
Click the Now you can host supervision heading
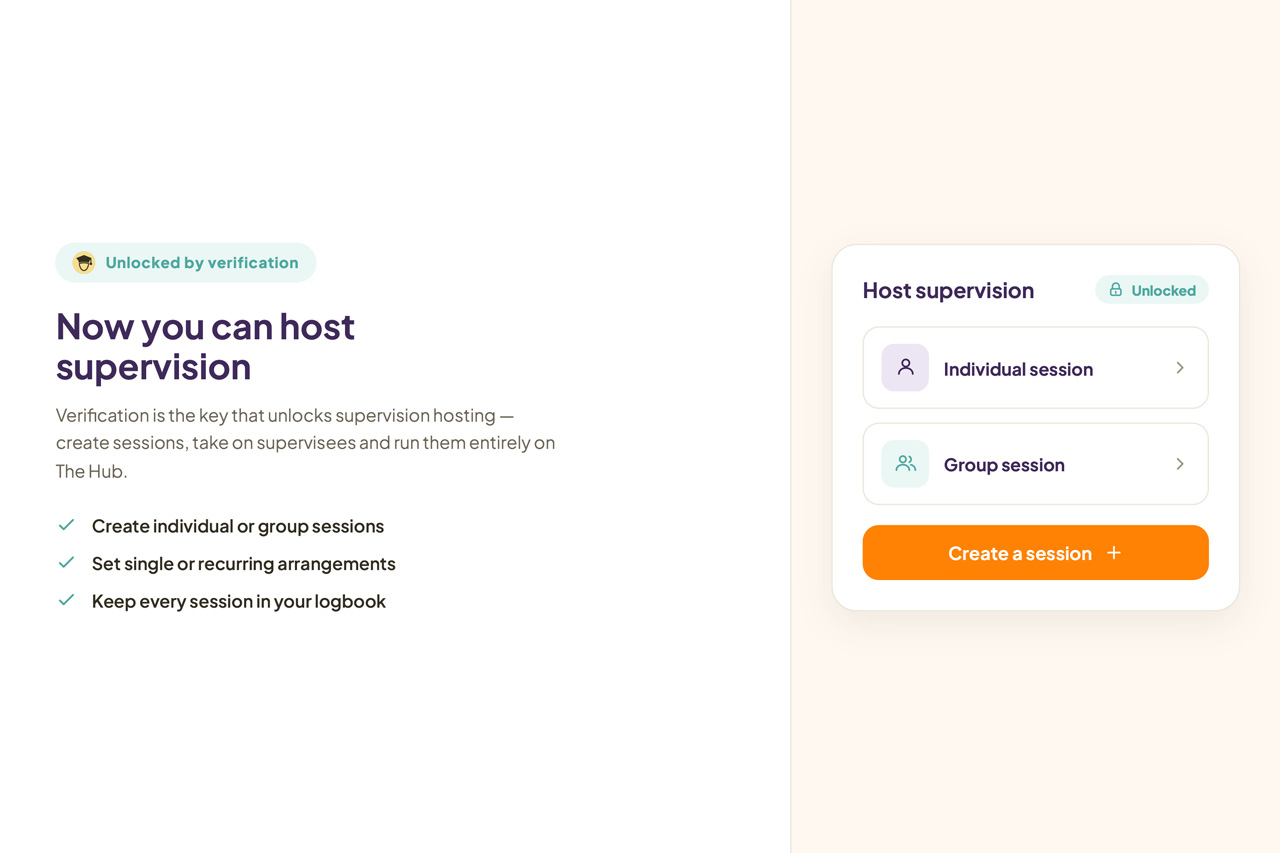[206, 346]
